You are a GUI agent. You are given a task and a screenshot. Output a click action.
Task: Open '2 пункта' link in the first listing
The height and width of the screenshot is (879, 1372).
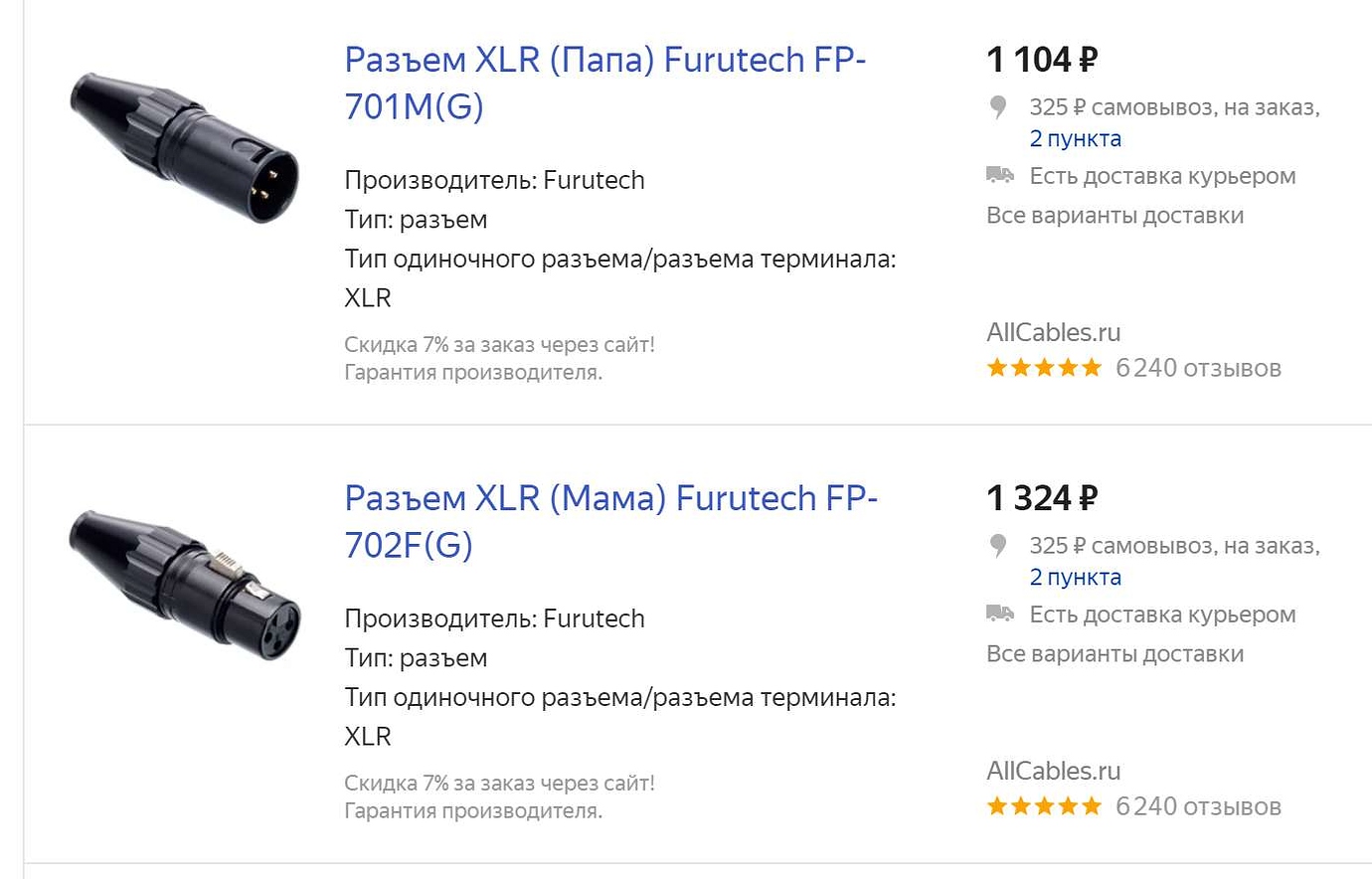click(1076, 139)
